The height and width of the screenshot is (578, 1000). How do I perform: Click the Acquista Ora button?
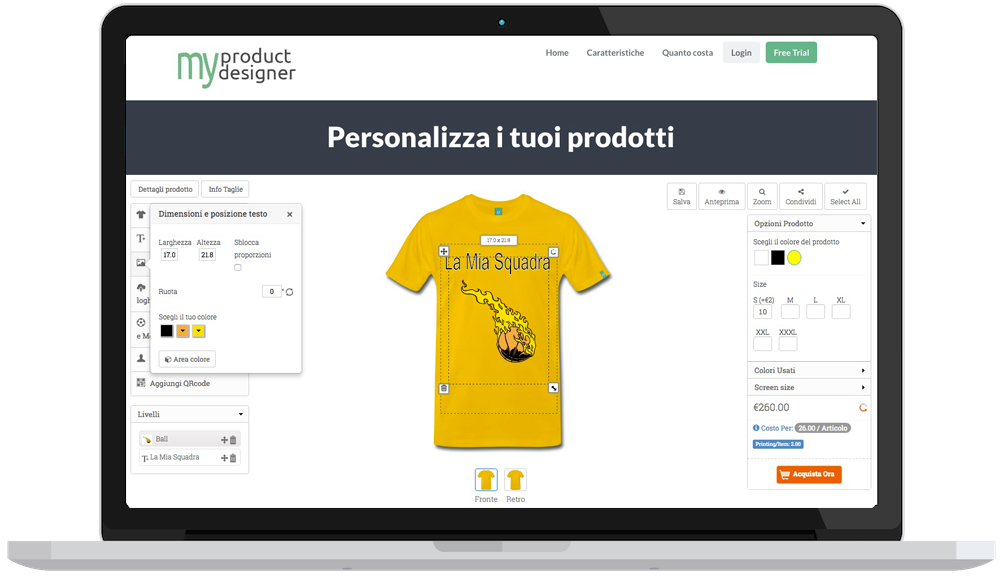click(x=809, y=474)
